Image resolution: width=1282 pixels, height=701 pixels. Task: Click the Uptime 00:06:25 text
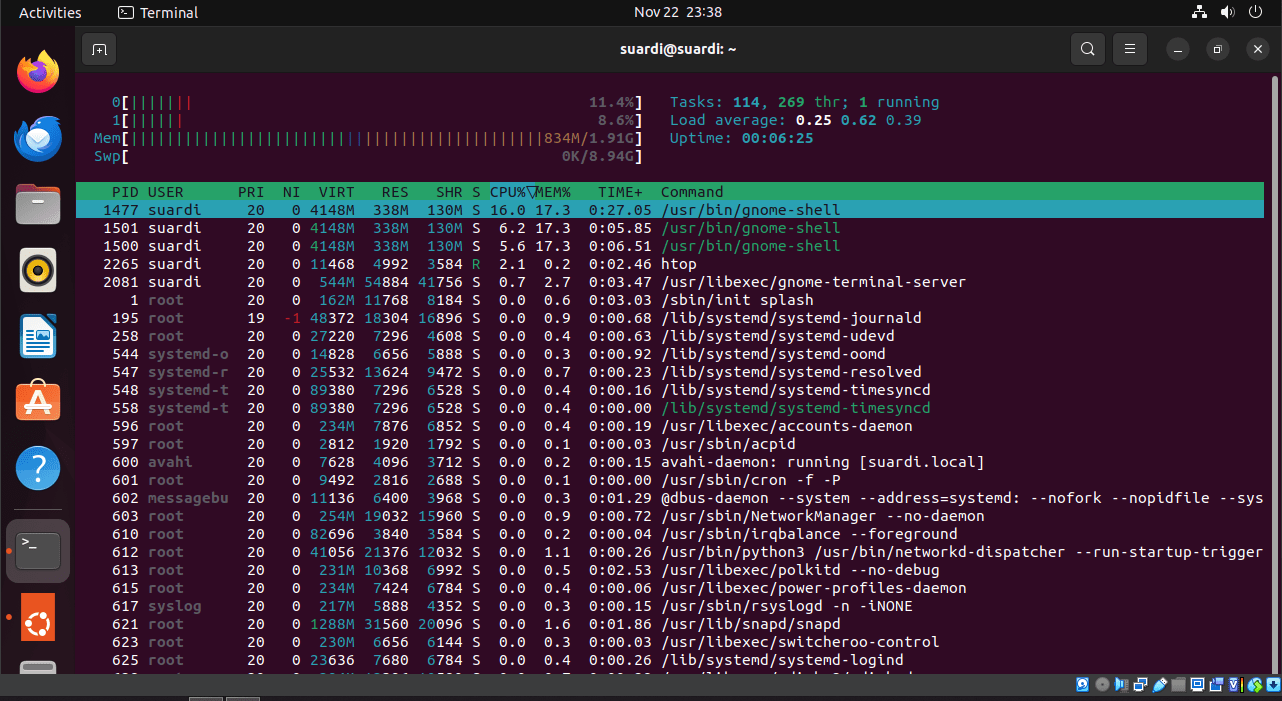pos(741,138)
